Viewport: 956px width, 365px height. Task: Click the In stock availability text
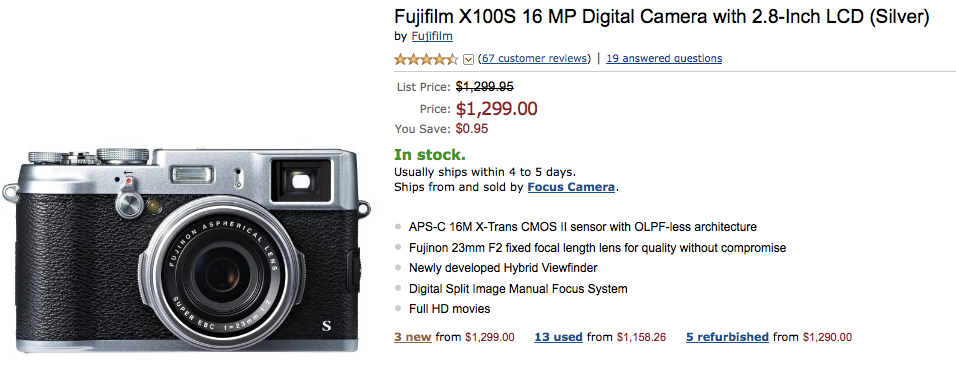(x=429, y=155)
